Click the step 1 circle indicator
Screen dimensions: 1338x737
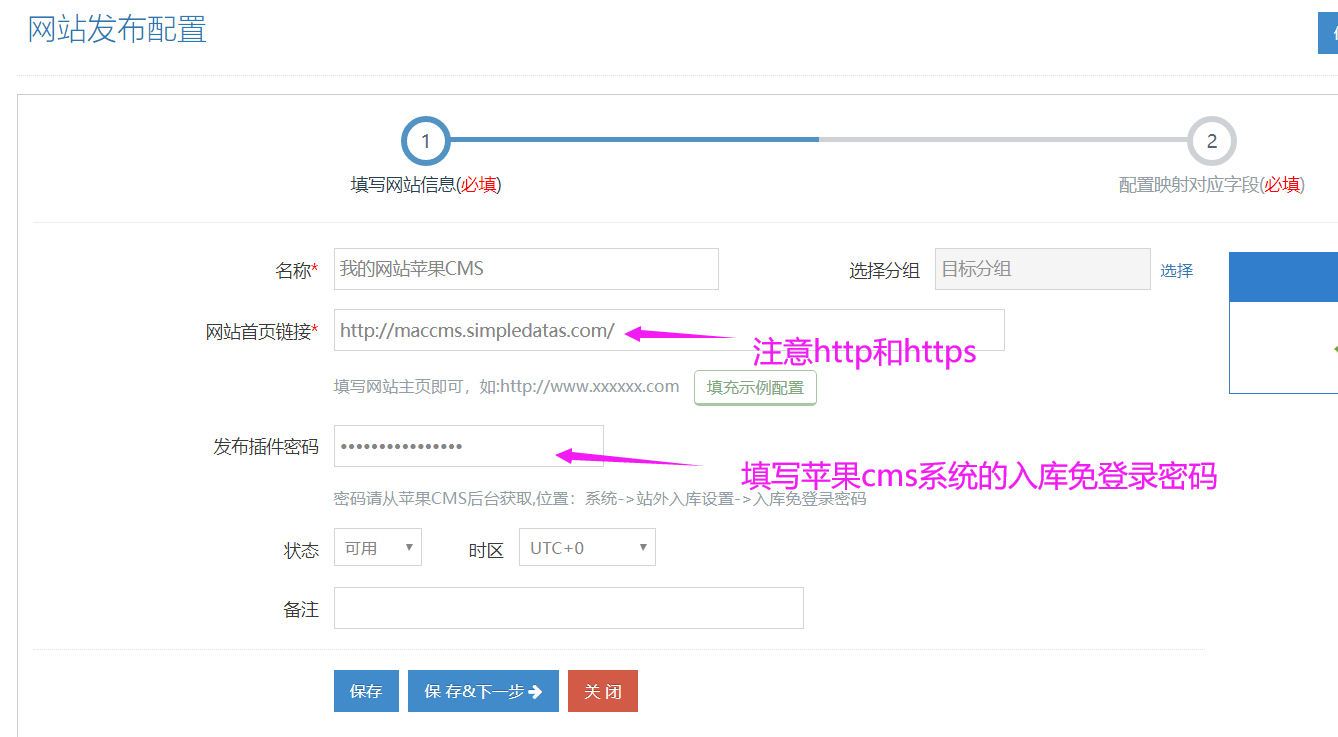(425, 141)
